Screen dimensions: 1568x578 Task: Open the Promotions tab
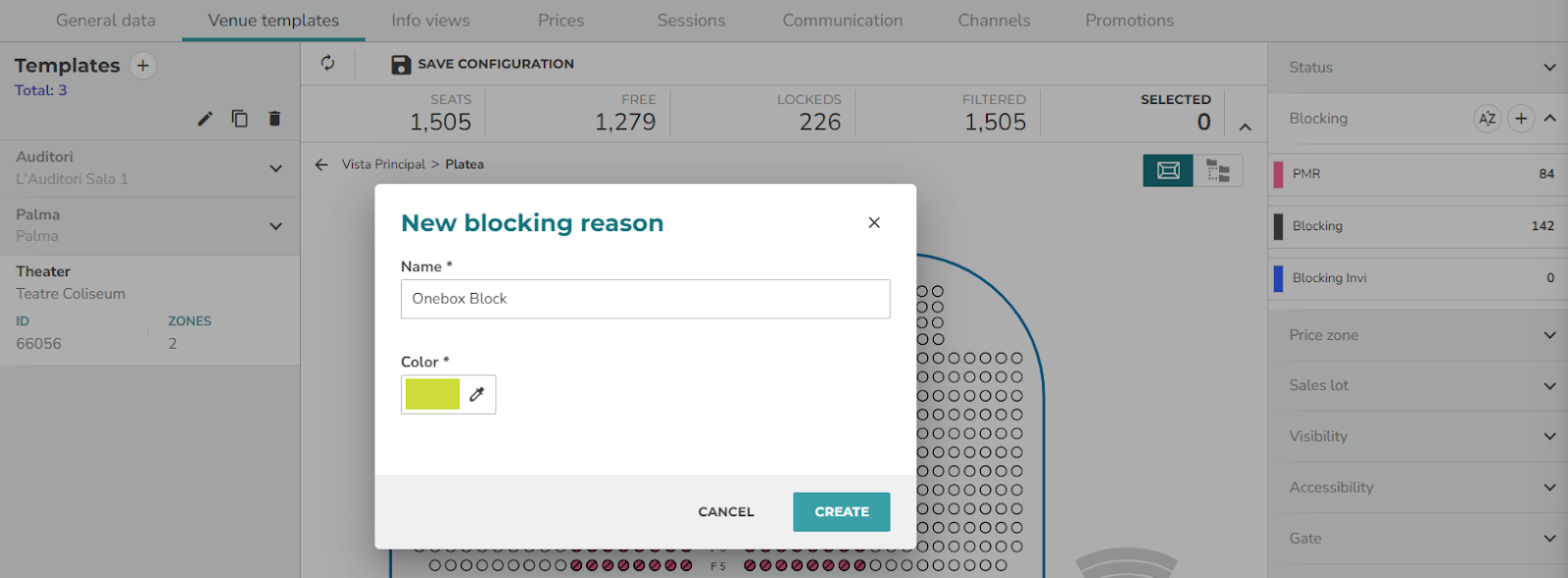(x=1129, y=20)
